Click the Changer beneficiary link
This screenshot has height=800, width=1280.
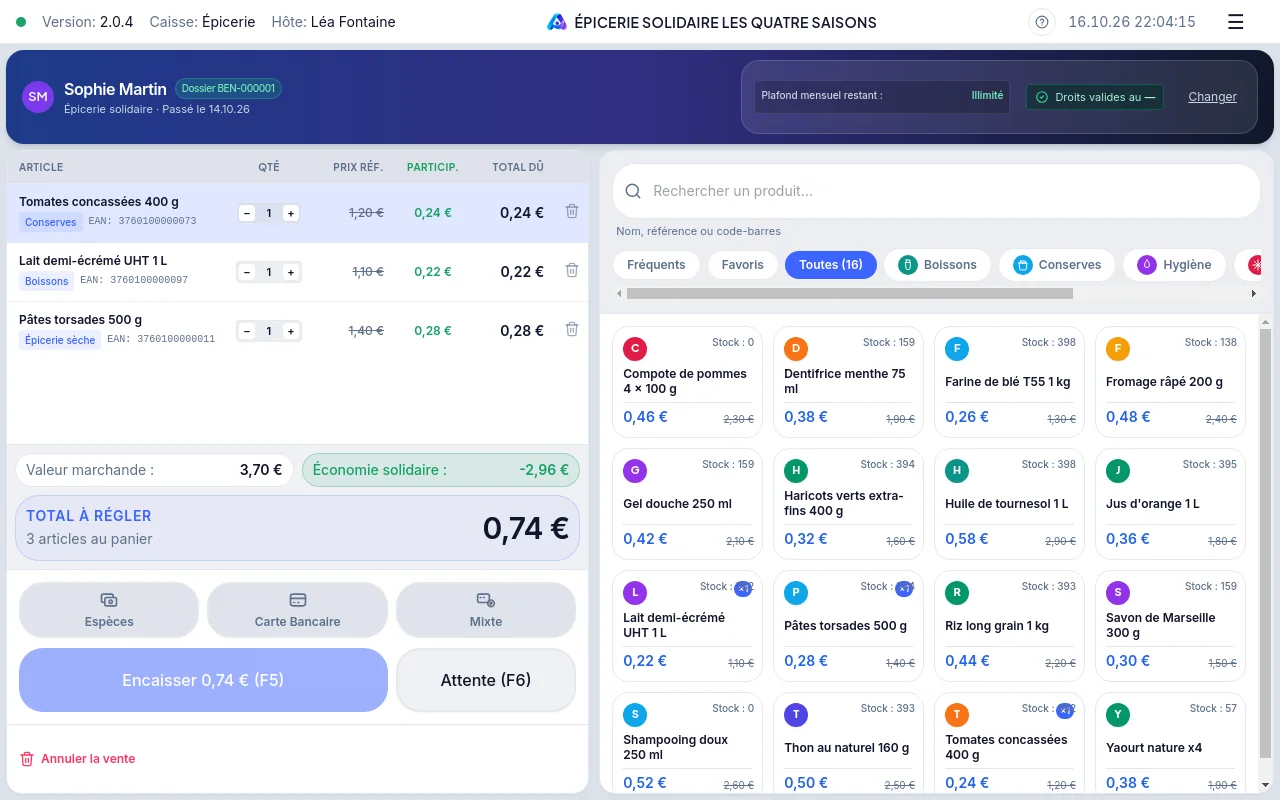pyautogui.click(x=1212, y=97)
